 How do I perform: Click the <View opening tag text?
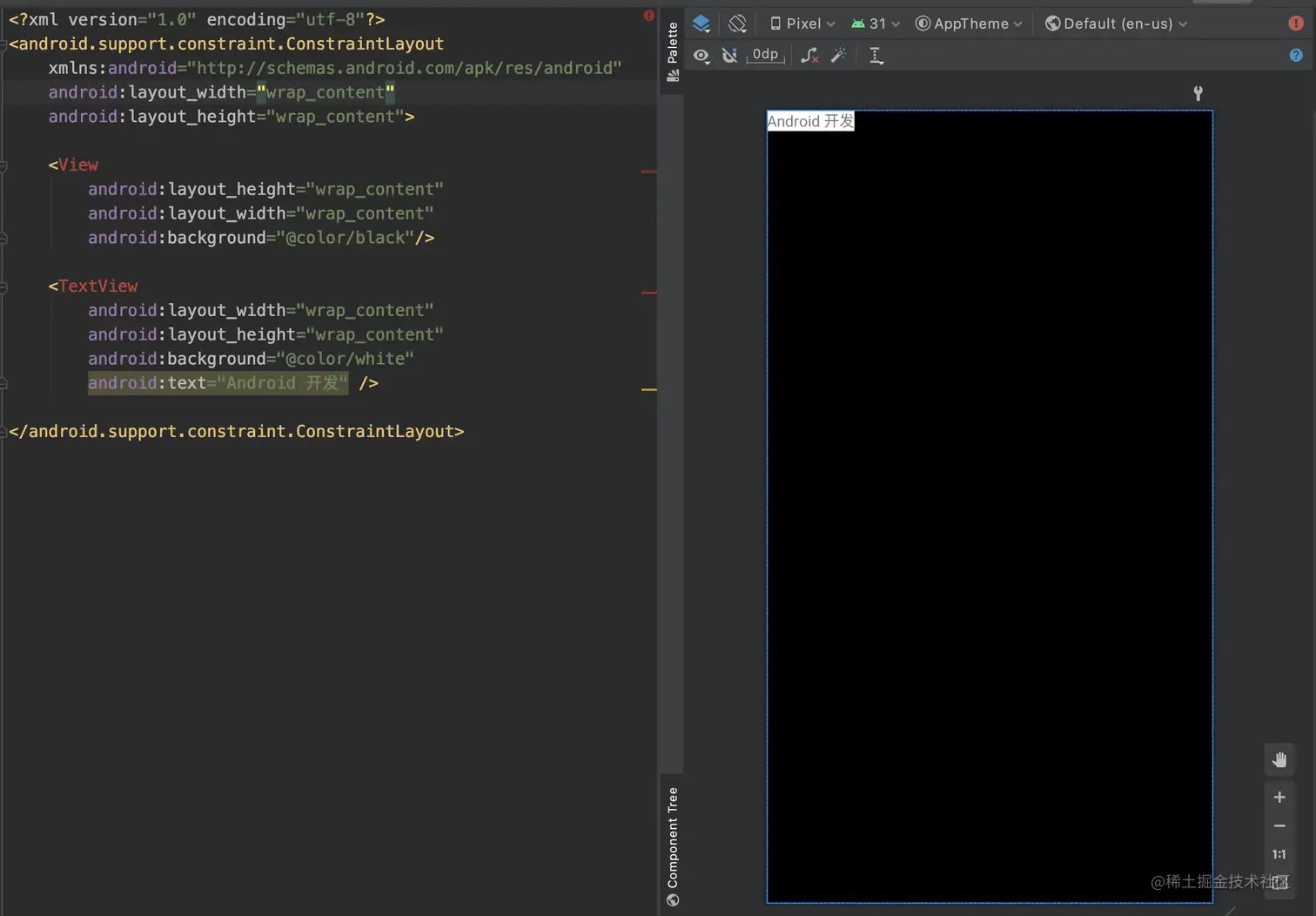coord(73,165)
